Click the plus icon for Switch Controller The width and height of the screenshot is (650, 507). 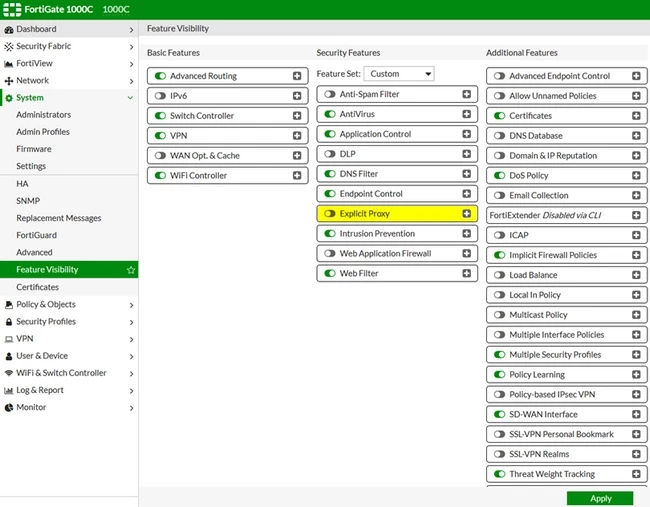(297, 116)
